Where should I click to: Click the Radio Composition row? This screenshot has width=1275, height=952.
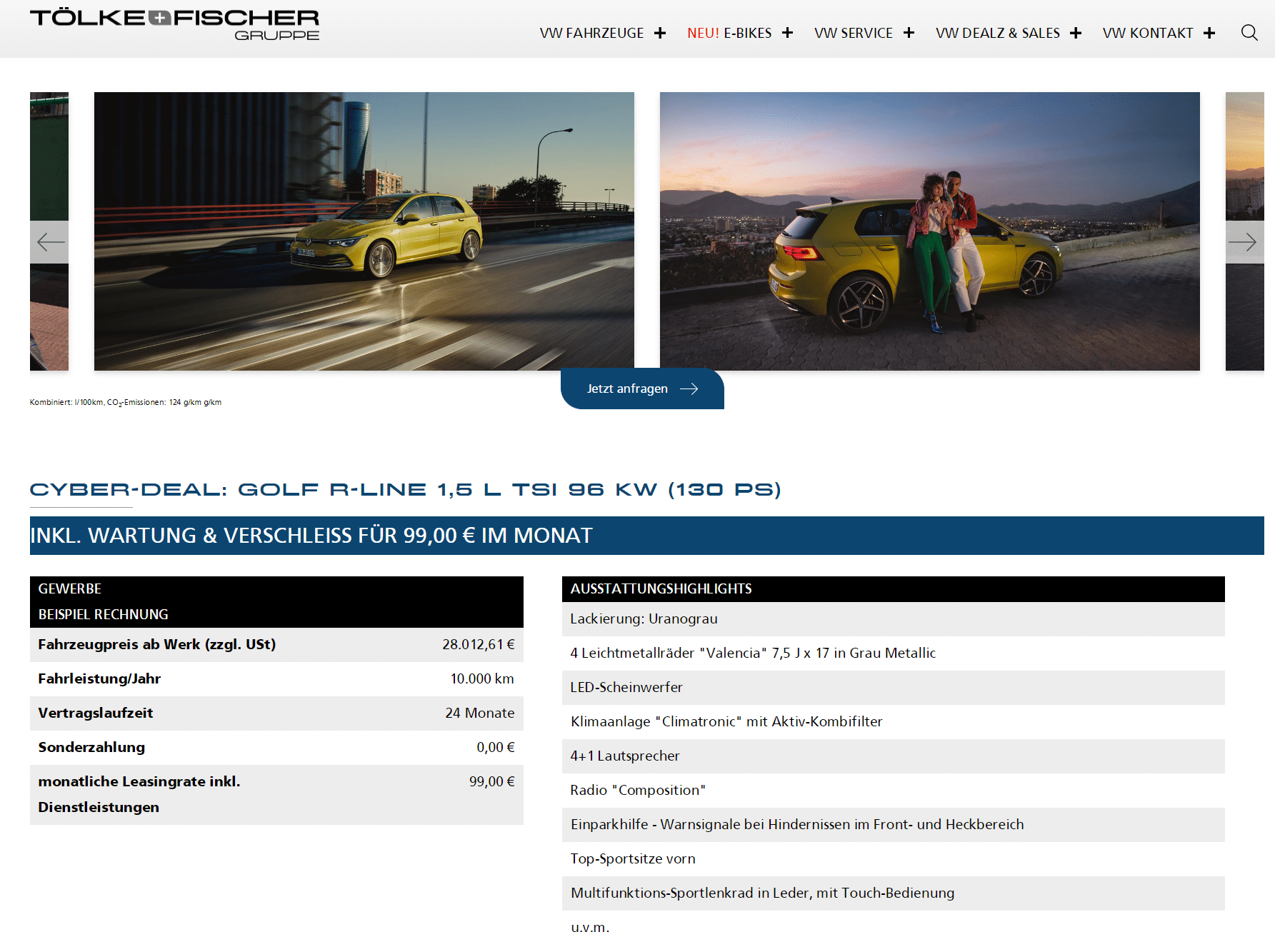[894, 791]
